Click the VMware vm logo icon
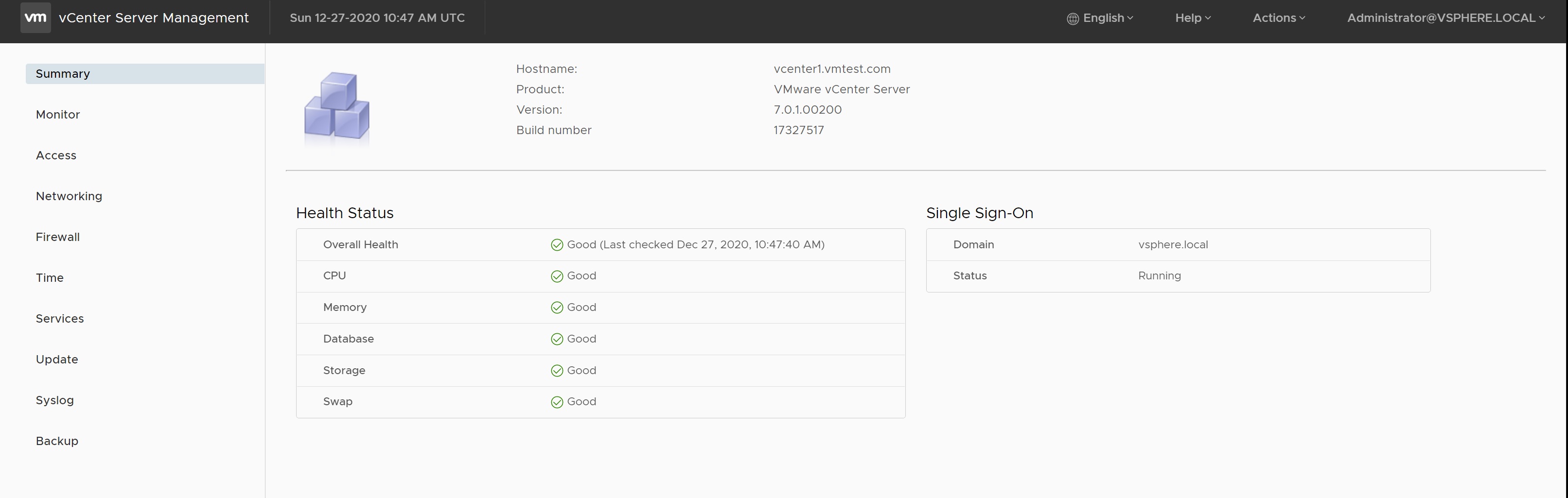This screenshot has width=1568, height=498. [35, 17]
